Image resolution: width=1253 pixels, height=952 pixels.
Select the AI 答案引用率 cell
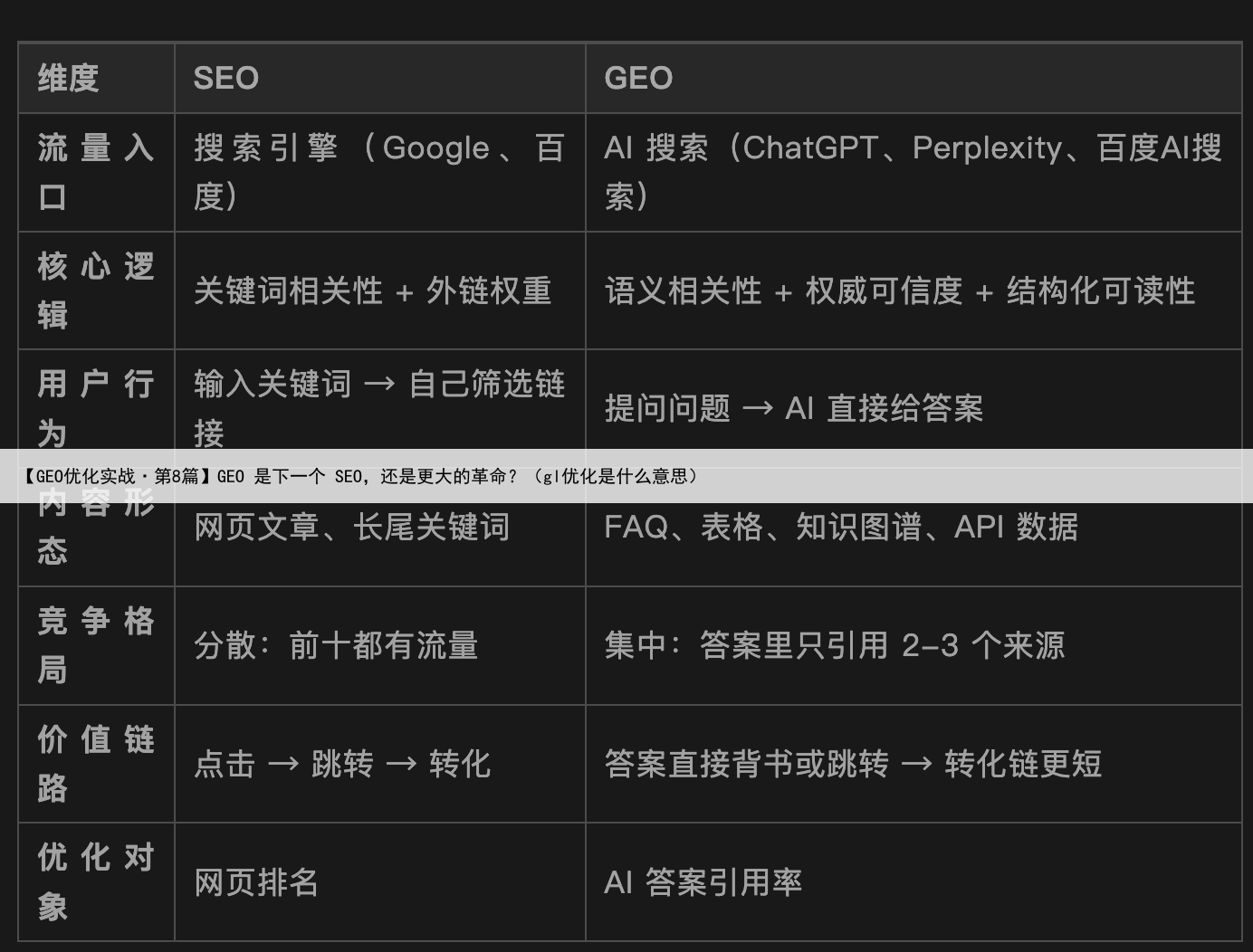703,882
